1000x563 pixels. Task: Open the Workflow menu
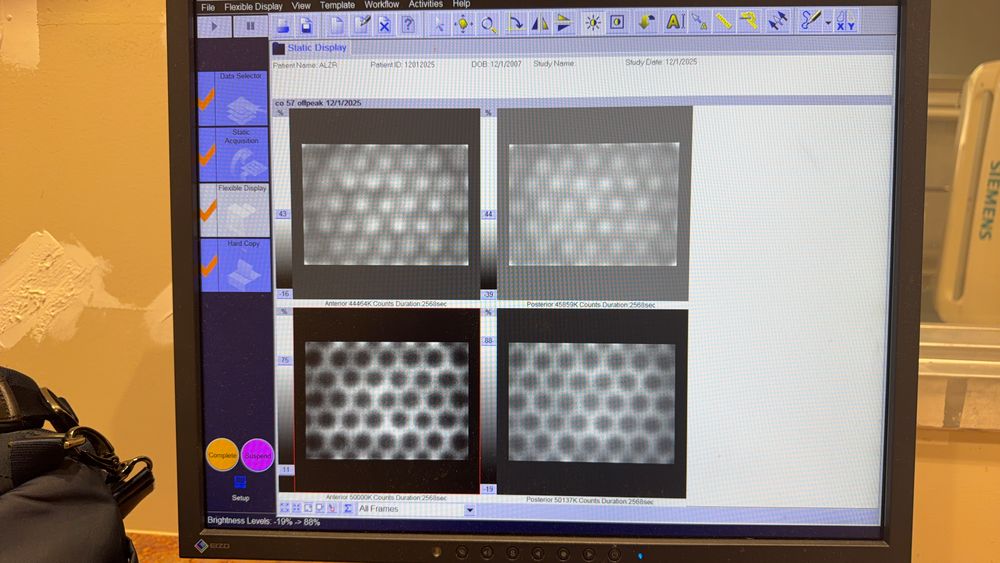382,4
